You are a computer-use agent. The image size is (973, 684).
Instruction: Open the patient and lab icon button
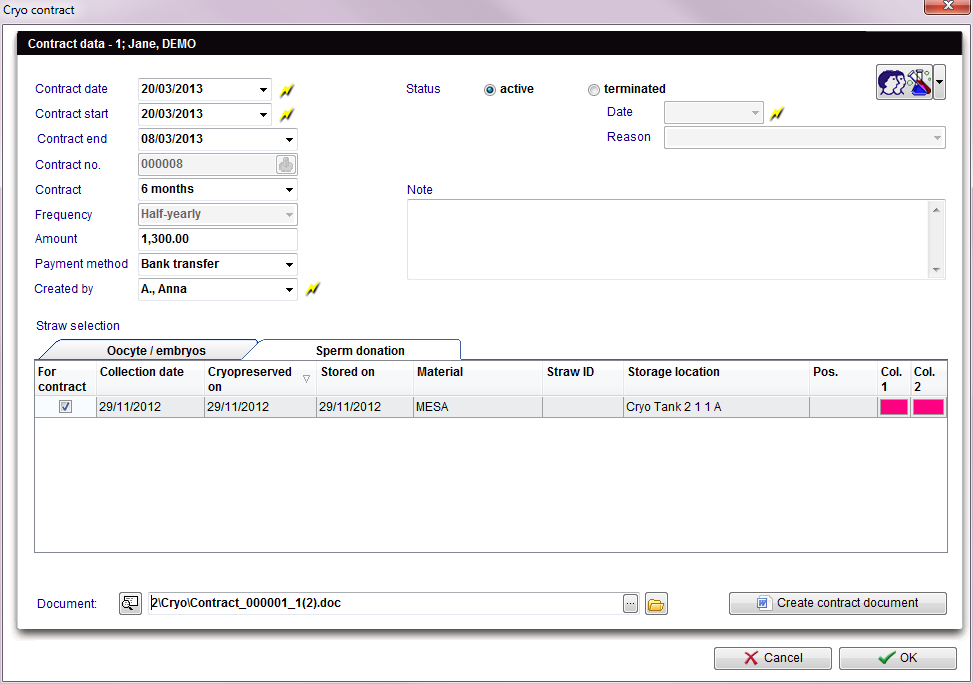(x=905, y=82)
